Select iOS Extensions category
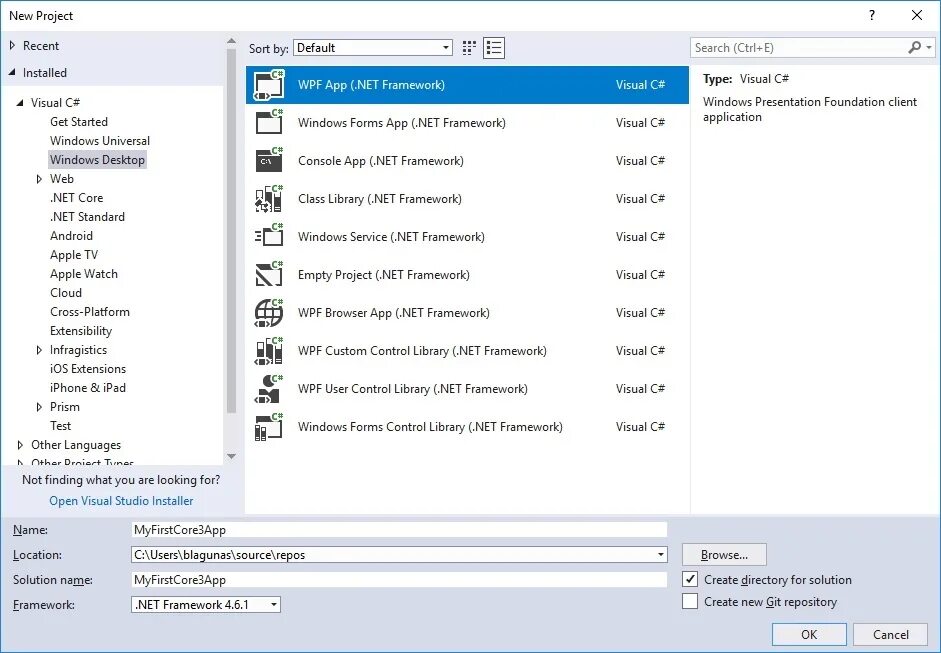Image resolution: width=941 pixels, height=653 pixels. pyautogui.click(x=88, y=369)
